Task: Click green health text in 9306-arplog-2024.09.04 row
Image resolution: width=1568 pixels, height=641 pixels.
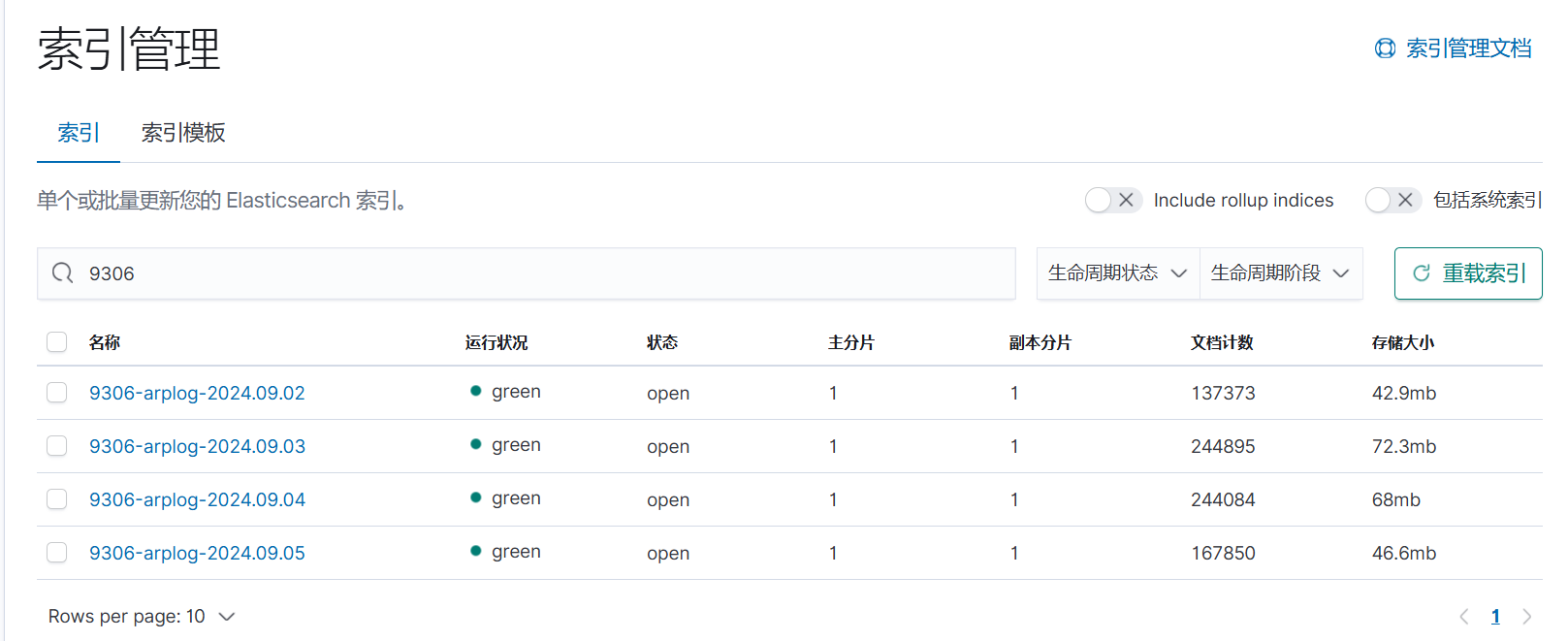Action: pyautogui.click(x=516, y=498)
